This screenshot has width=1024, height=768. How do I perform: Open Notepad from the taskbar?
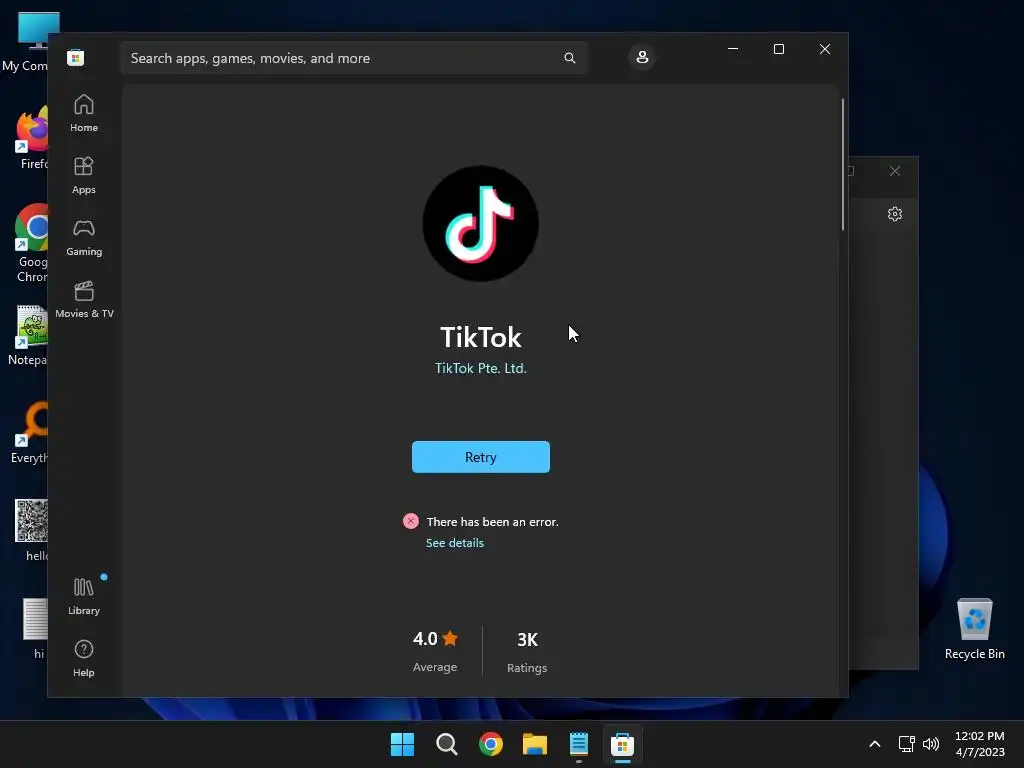tap(579, 744)
